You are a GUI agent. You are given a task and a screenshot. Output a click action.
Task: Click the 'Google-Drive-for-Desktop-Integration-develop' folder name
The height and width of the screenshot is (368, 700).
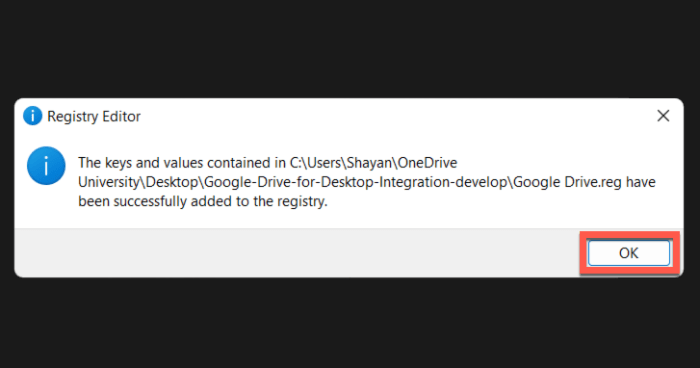coord(356,182)
